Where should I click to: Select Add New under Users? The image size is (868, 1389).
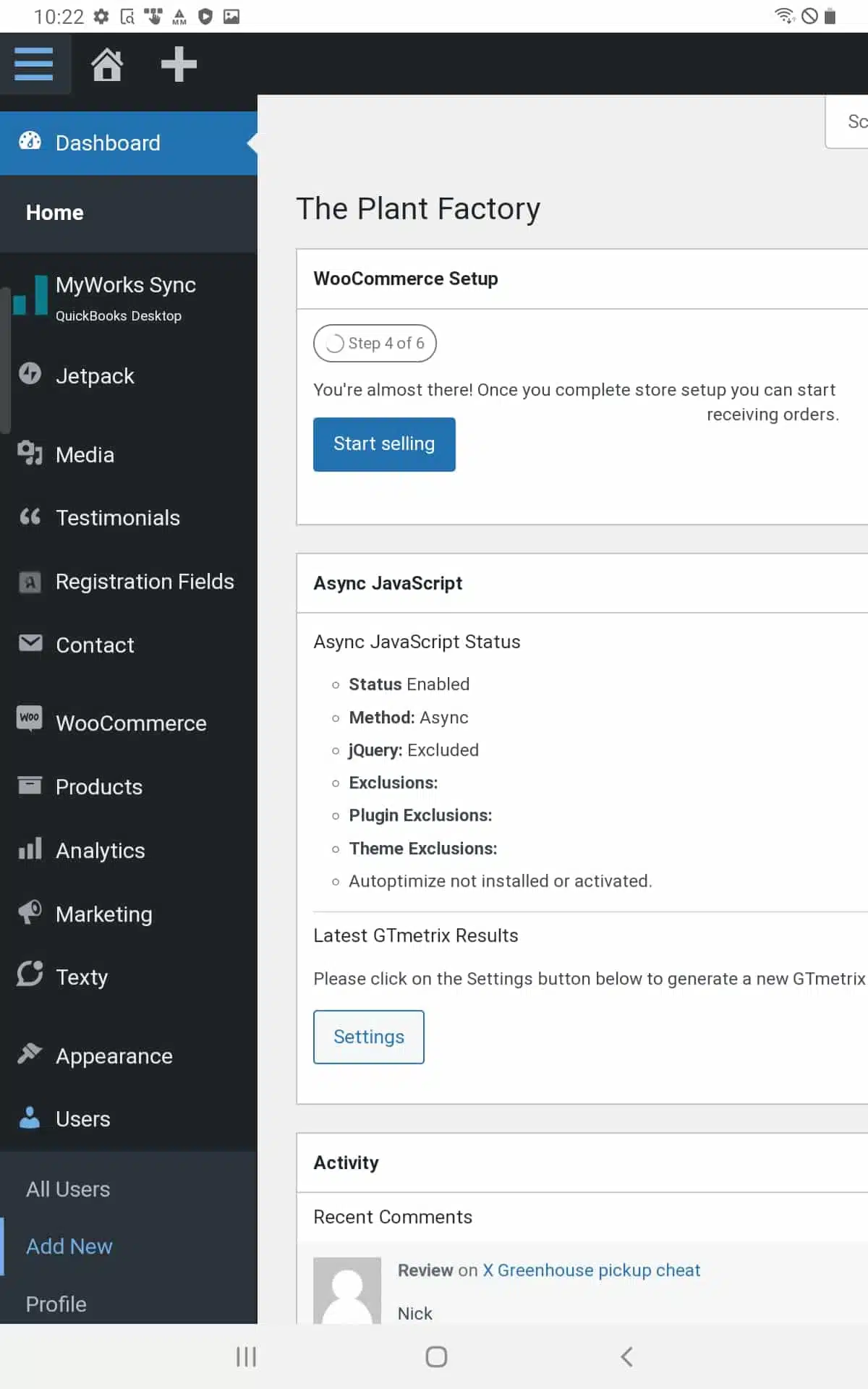tap(69, 1246)
